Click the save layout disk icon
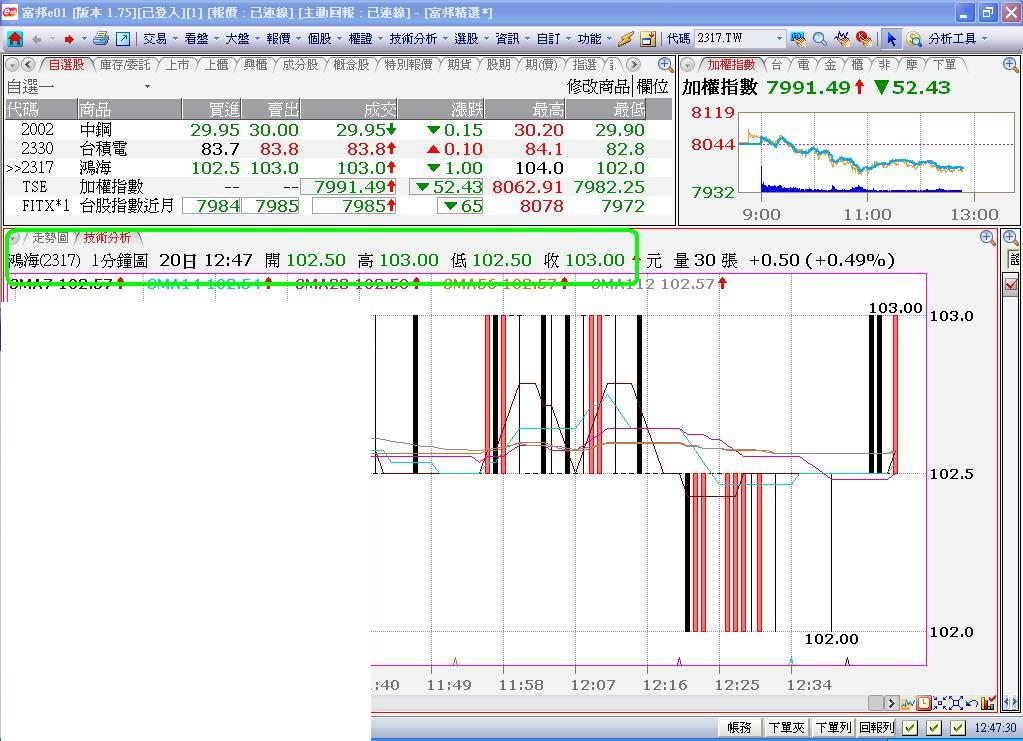Viewport: 1023px width, 741px height. pos(648,39)
